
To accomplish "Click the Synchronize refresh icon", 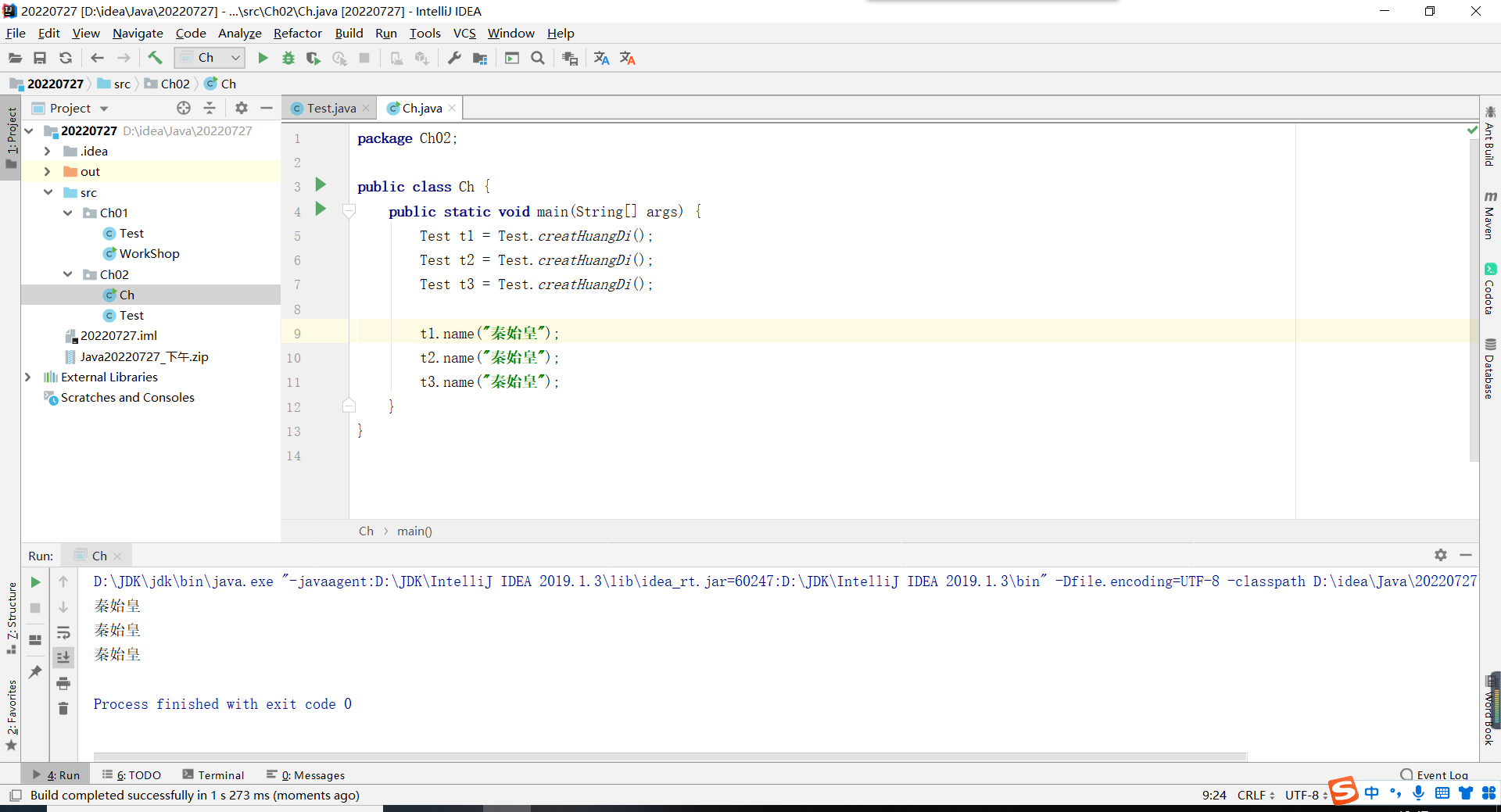I will [x=66, y=58].
